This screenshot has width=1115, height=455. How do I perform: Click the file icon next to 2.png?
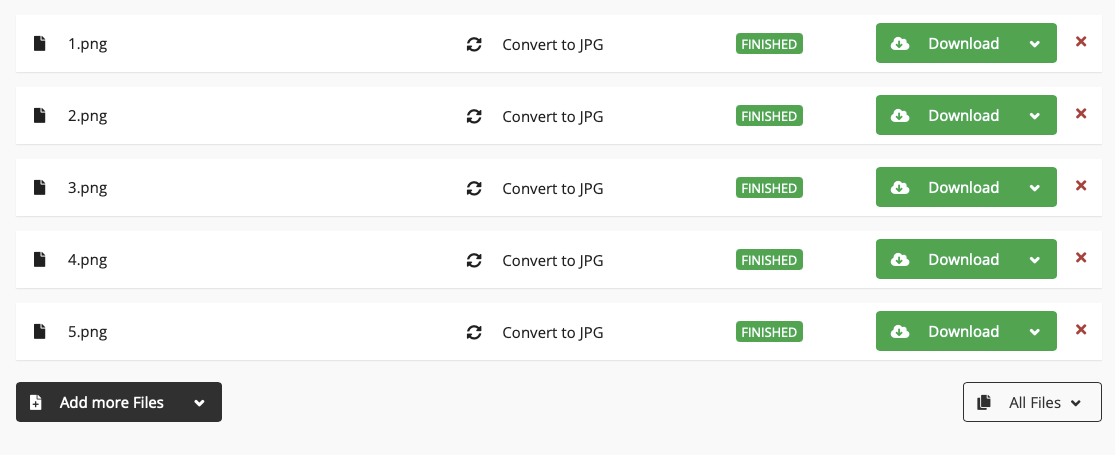tap(40, 116)
